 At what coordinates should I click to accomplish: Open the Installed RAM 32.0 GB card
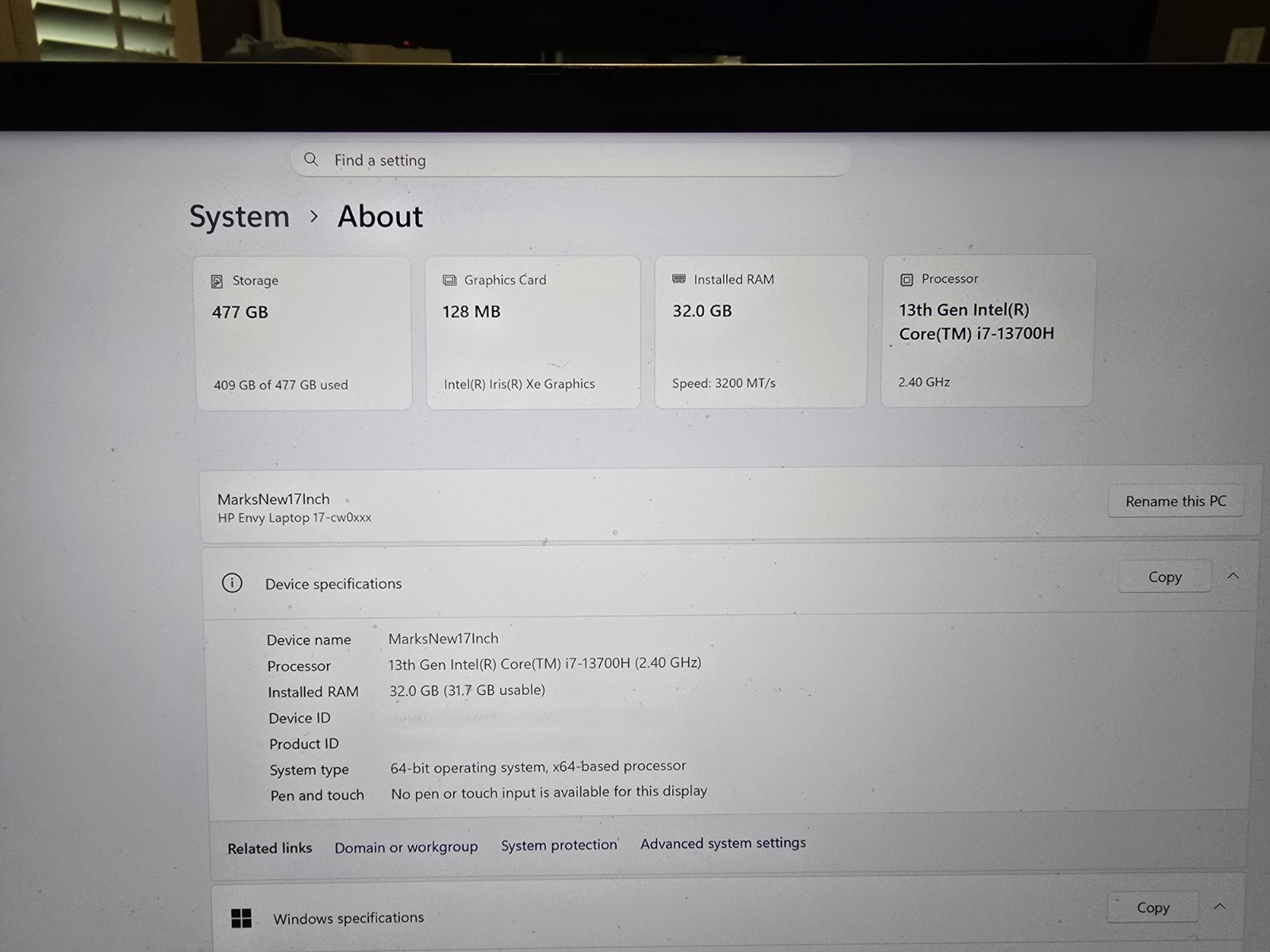click(x=760, y=332)
